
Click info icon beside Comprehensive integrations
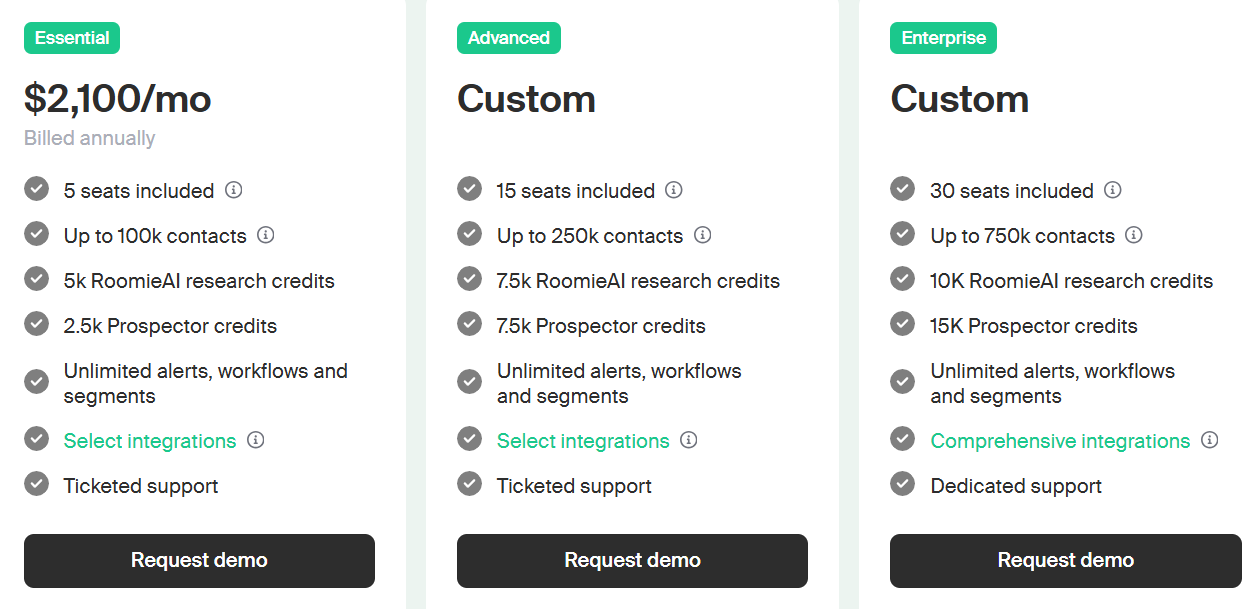coord(1210,439)
